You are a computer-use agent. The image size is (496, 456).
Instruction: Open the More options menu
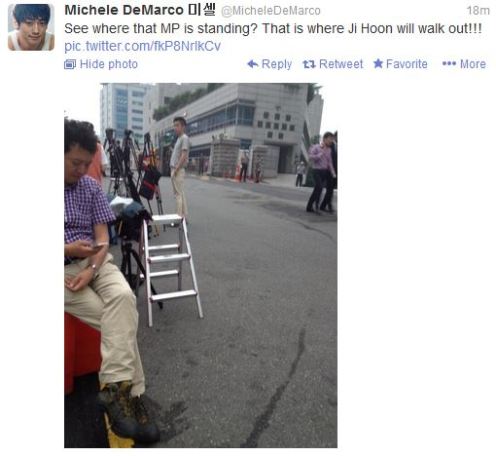464,64
